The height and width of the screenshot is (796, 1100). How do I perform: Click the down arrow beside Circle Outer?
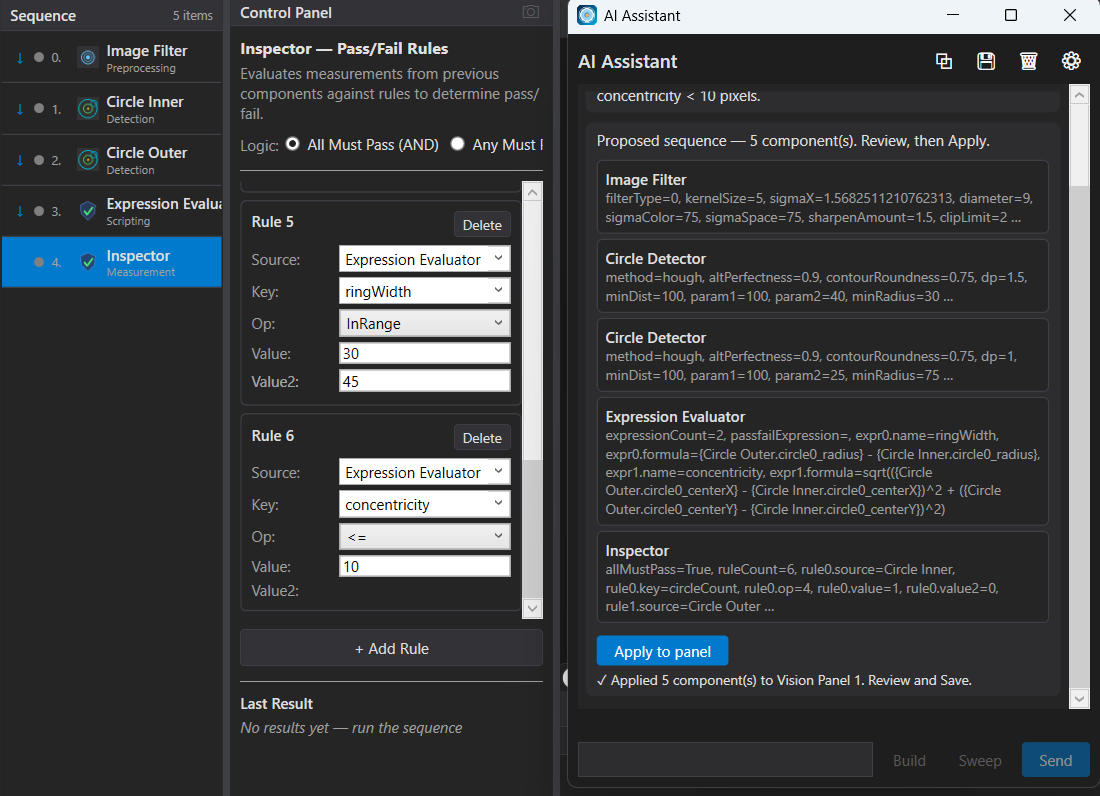point(20,160)
